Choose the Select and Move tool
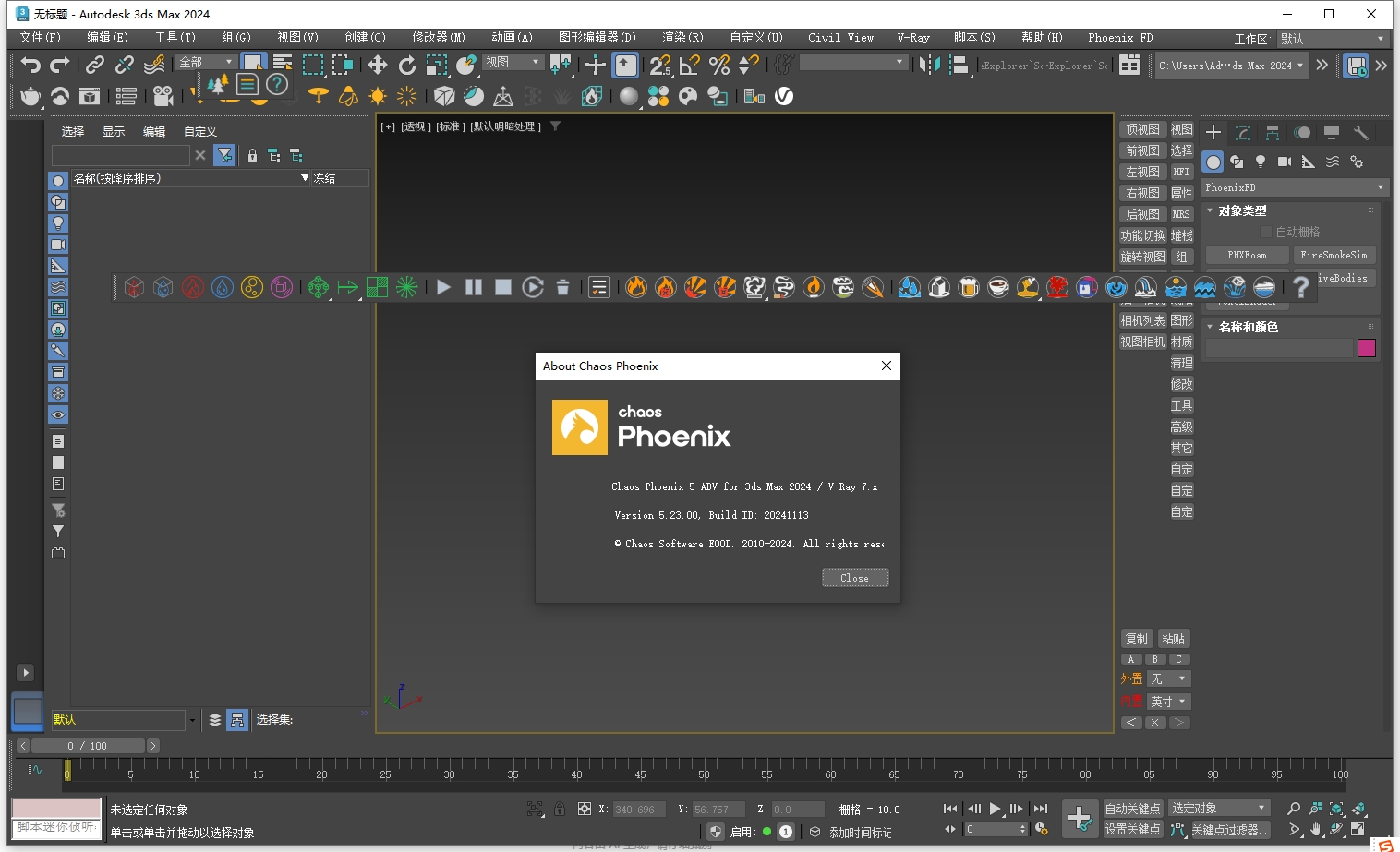The height and width of the screenshot is (852, 1400). pos(378,65)
